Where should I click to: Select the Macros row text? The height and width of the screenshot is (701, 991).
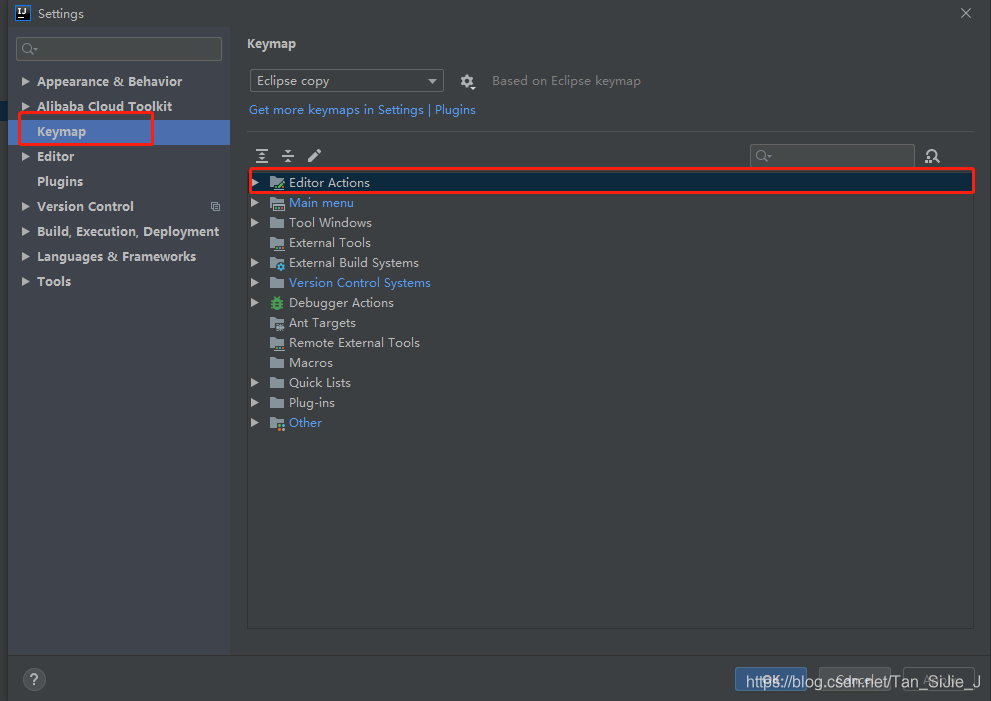coord(310,363)
